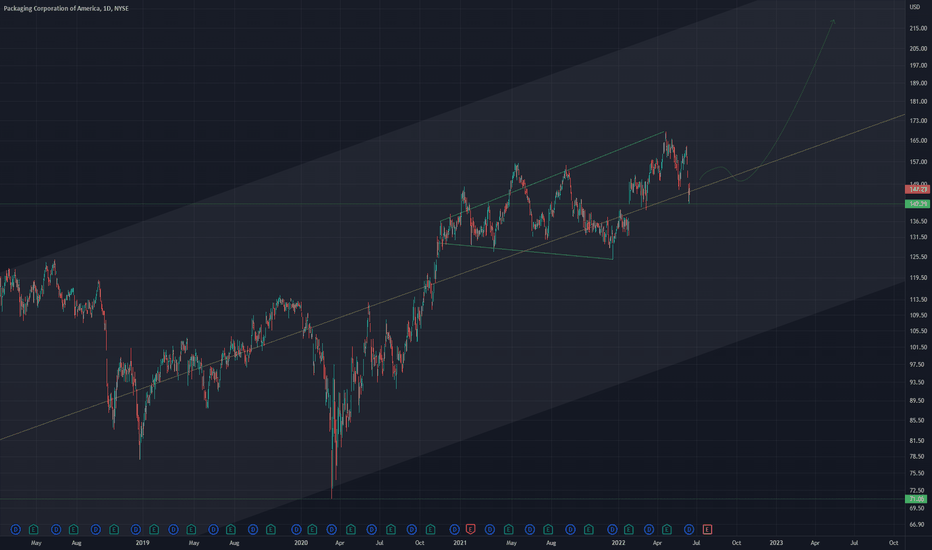Click the 101.50 price axis label

[918, 347]
